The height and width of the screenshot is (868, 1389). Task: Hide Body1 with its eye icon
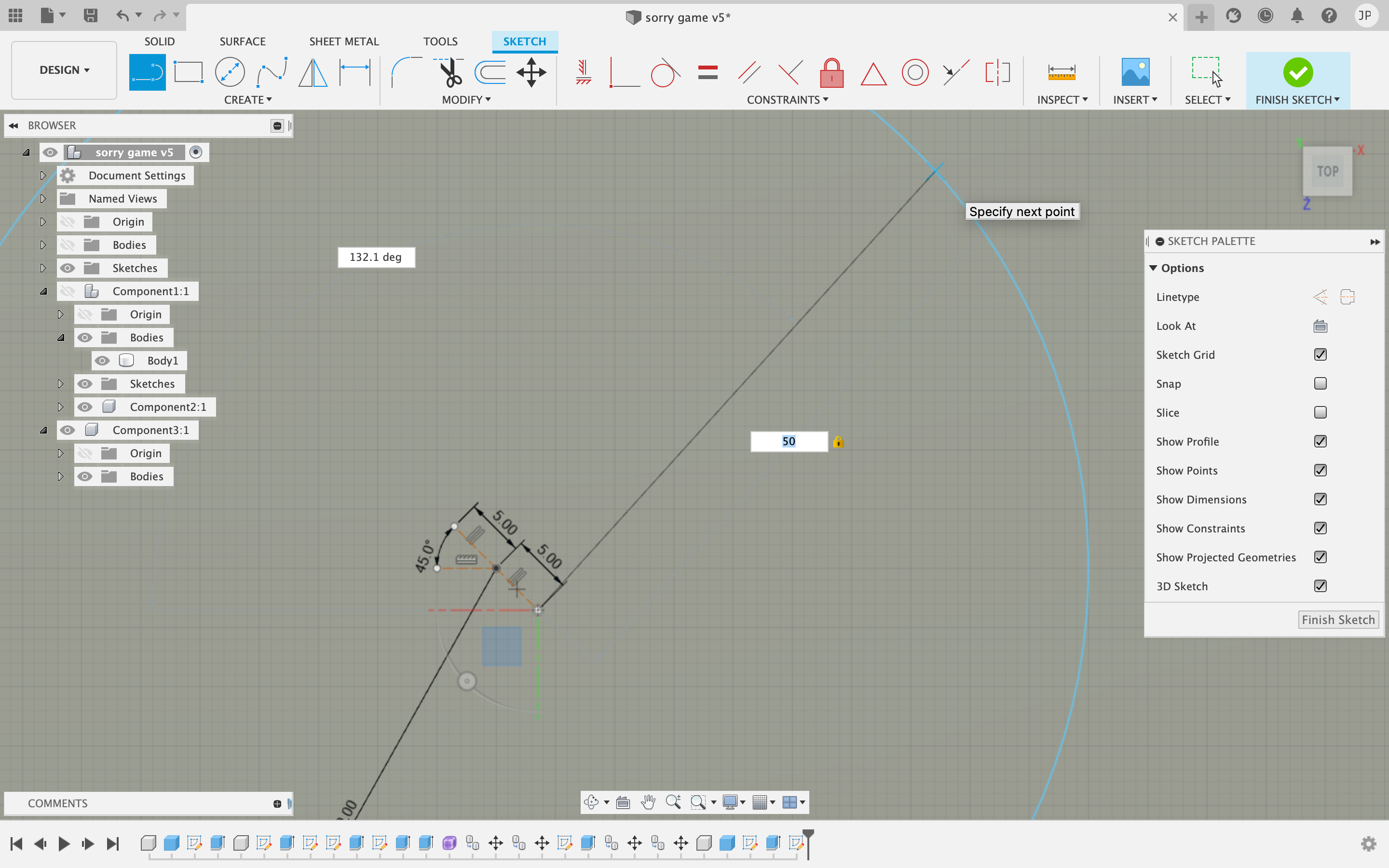102,361
